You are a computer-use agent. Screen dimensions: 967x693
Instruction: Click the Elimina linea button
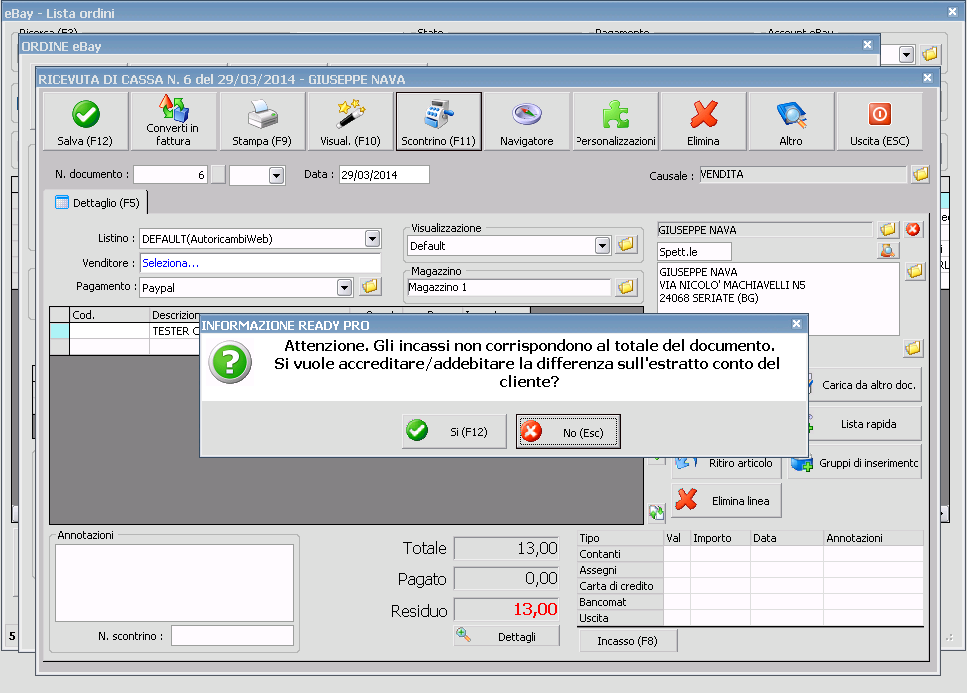[726, 500]
